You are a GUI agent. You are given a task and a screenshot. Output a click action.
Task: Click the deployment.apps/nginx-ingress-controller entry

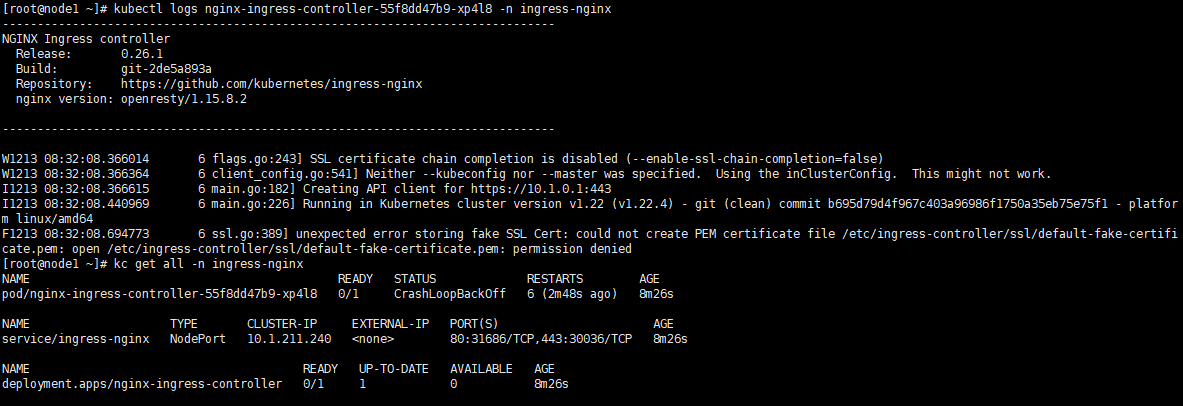142,383
